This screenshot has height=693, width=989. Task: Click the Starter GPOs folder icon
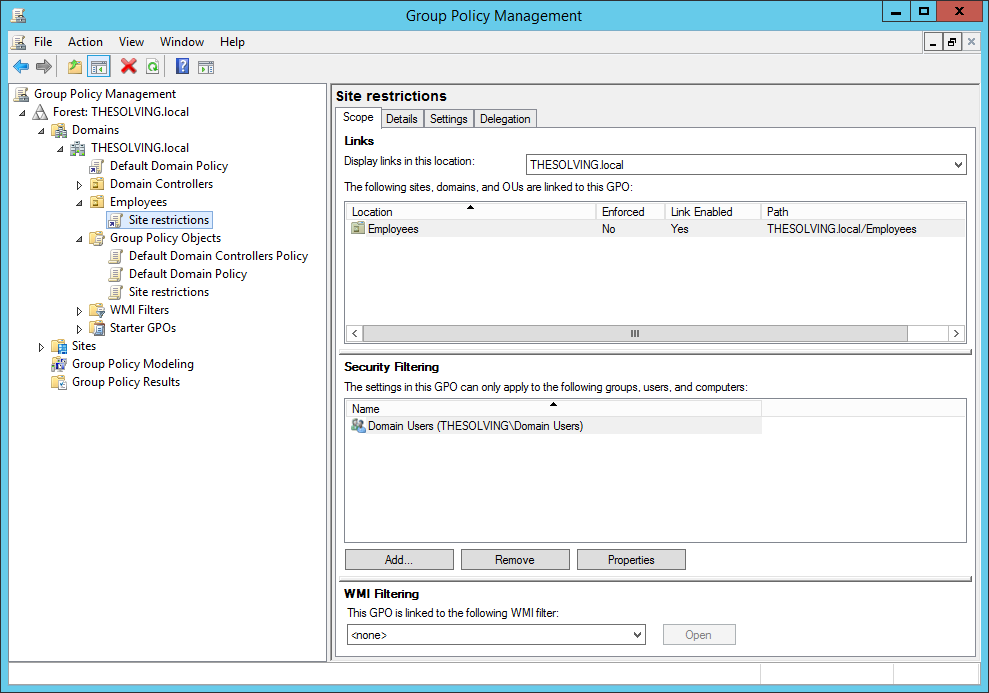tap(97, 329)
